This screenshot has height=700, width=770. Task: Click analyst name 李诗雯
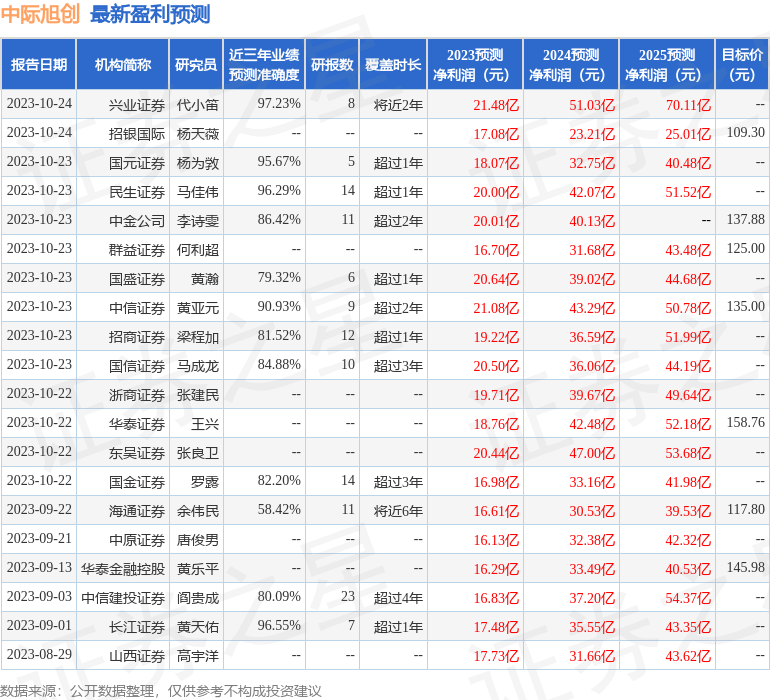click(197, 221)
